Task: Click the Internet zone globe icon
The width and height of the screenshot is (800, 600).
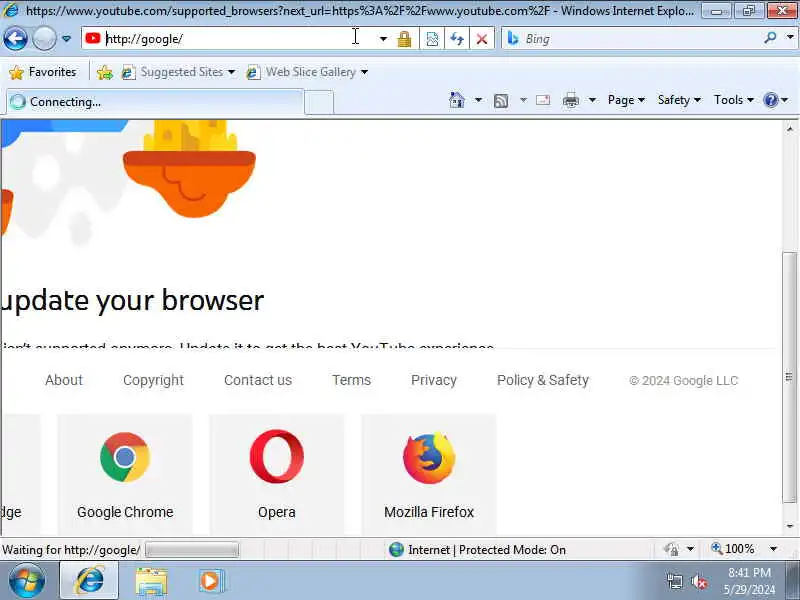Action: 396,549
